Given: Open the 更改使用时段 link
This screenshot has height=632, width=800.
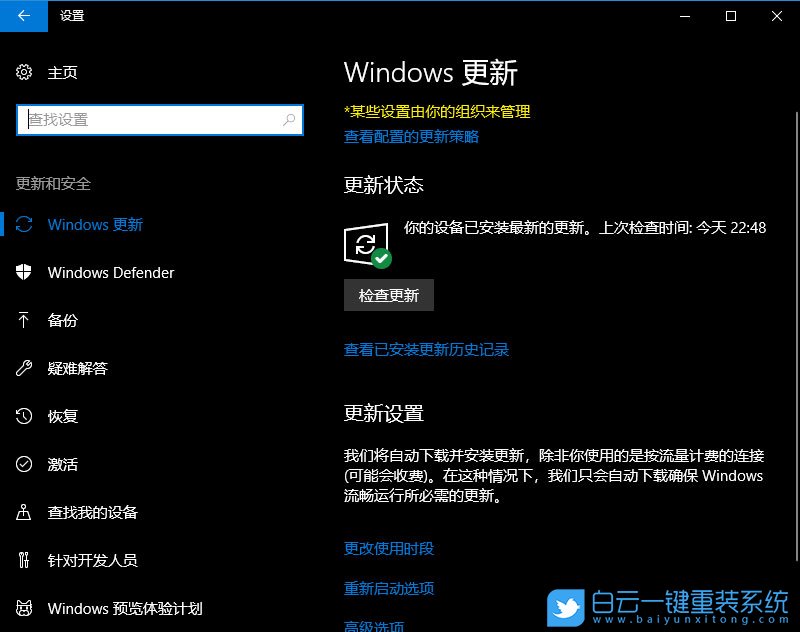Looking at the screenshot, I should click(388, 548).
